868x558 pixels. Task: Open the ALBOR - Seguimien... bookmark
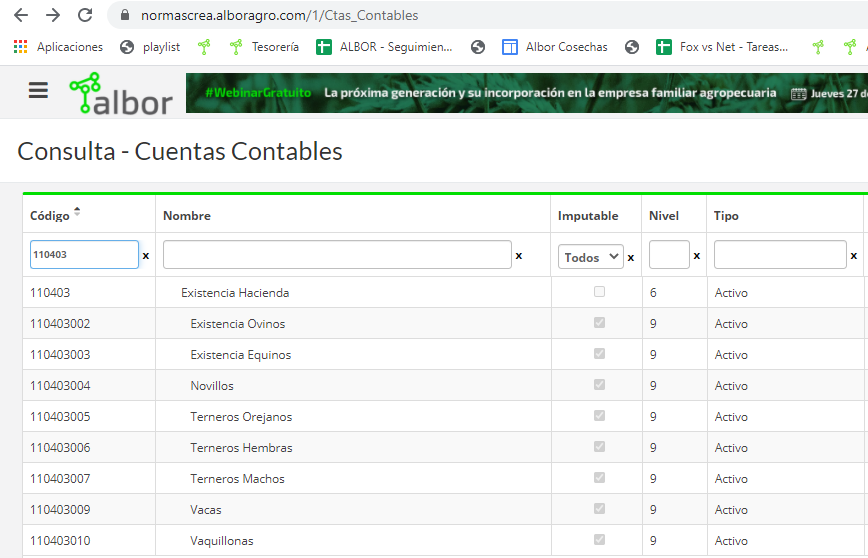(x=384, y=47)
